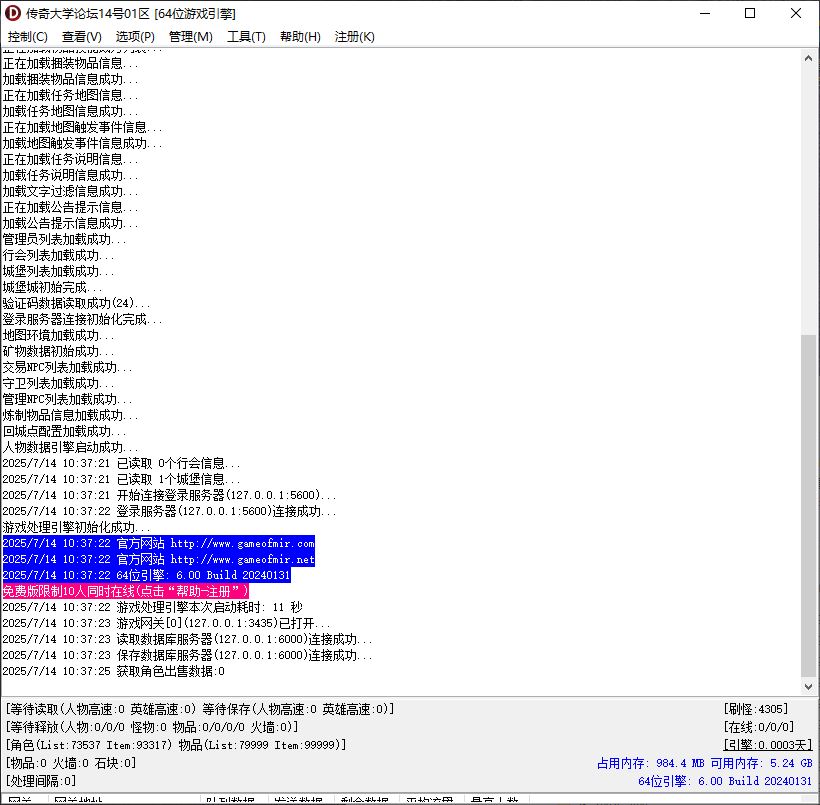Open the 工具(T) menu
Image resolution: width=820 pixels, height=805 pixels.
[246, 37]
